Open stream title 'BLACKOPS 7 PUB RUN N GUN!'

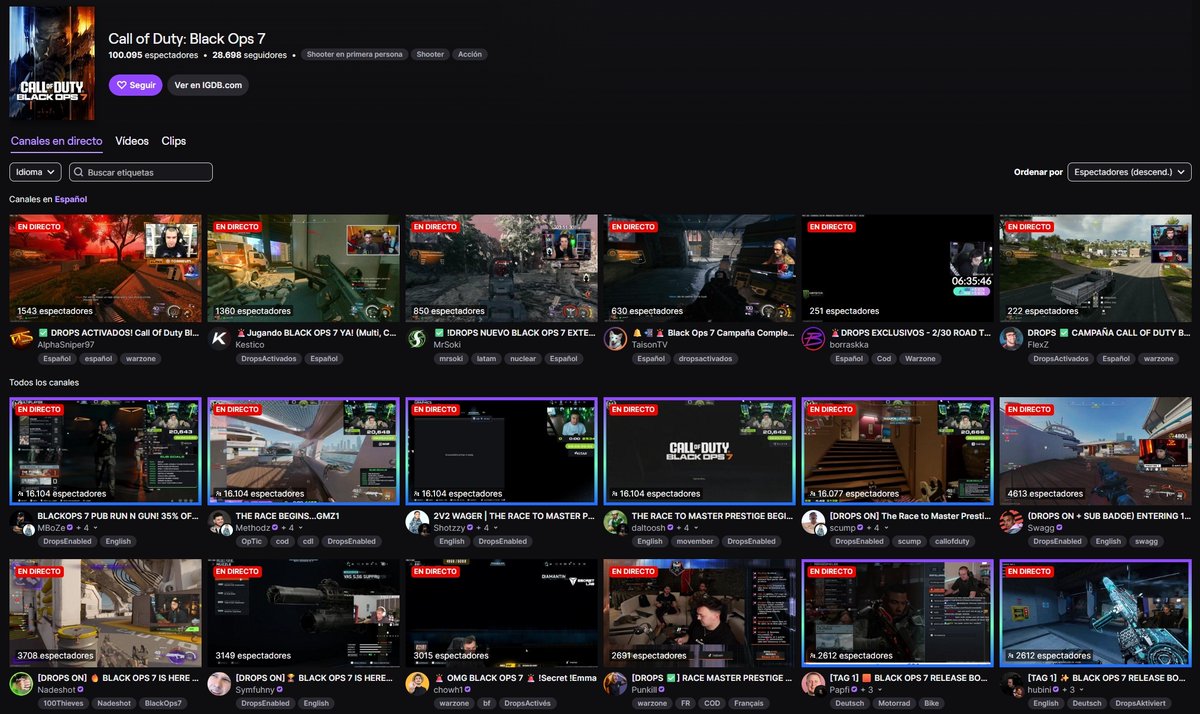[117, 516]
